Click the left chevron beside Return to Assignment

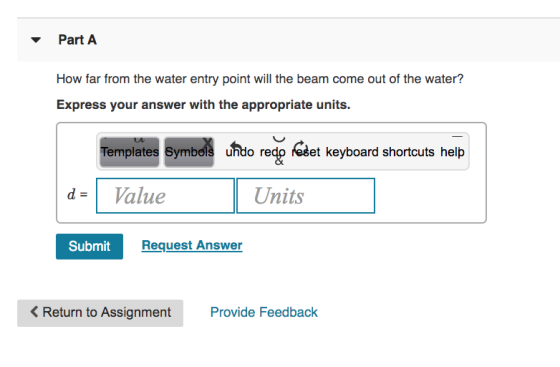[x=34, y=312]
